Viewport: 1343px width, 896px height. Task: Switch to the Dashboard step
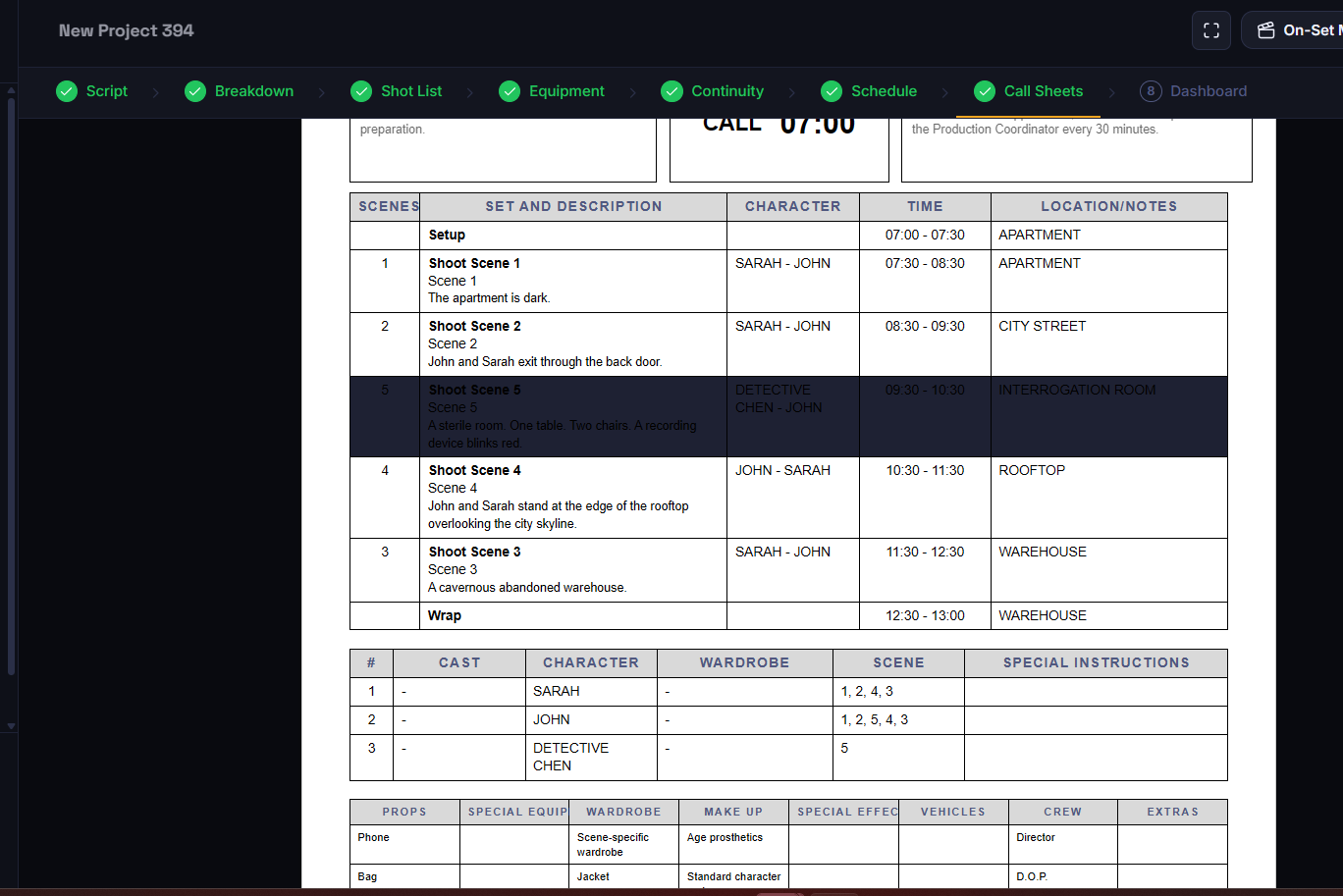[x=1208, y=91]
